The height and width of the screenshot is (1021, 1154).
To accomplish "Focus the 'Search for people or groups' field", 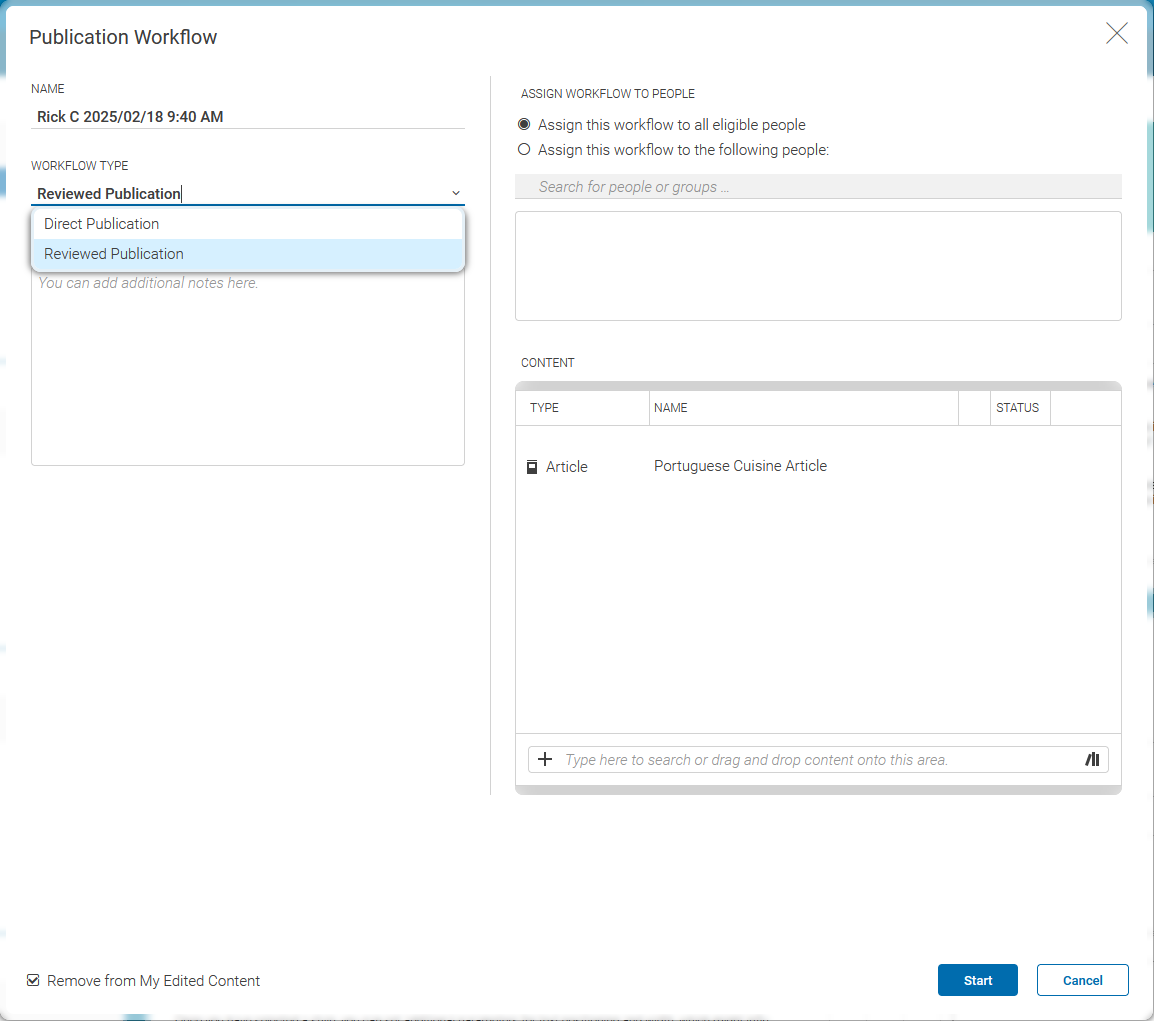I will (817, 187).
